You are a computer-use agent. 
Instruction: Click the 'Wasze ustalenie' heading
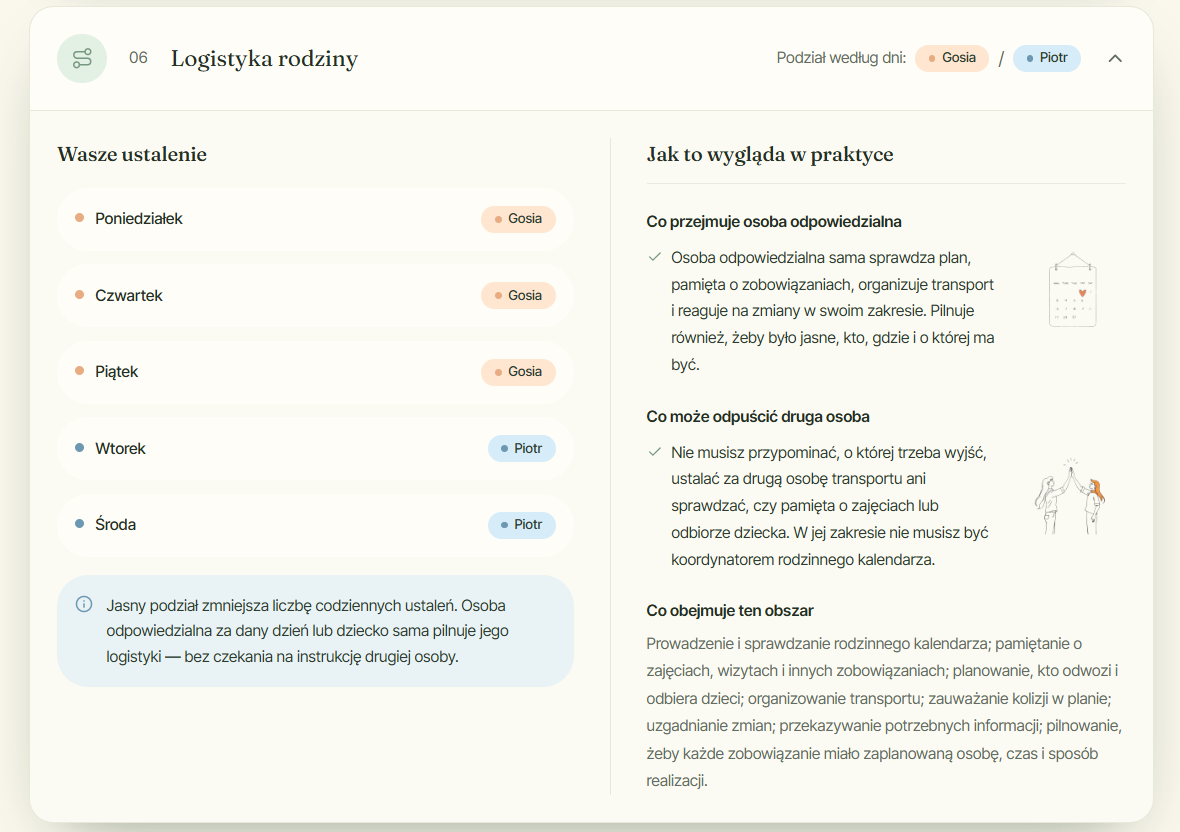[x=132, y=154]
